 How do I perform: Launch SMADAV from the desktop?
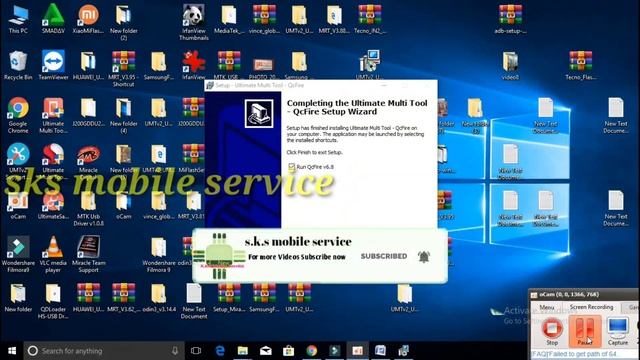coord(53,19)
